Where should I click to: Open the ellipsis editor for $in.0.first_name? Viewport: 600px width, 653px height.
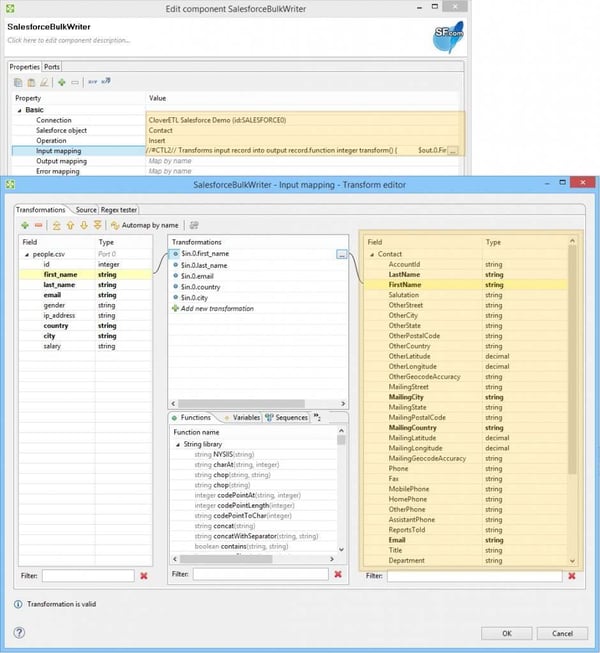(x=341, y=254)
